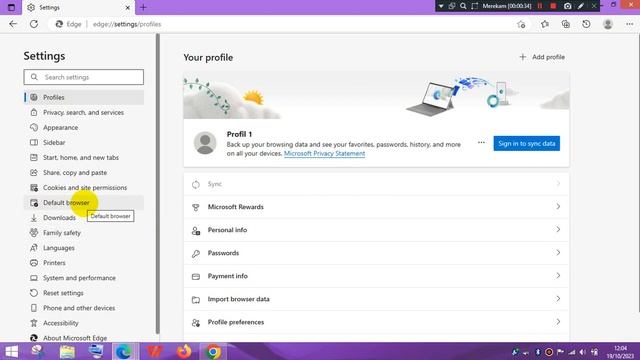The width and height of the screenshot is (640, 360).
Task: Open Windows Start menu
Action: click(11, 351)
